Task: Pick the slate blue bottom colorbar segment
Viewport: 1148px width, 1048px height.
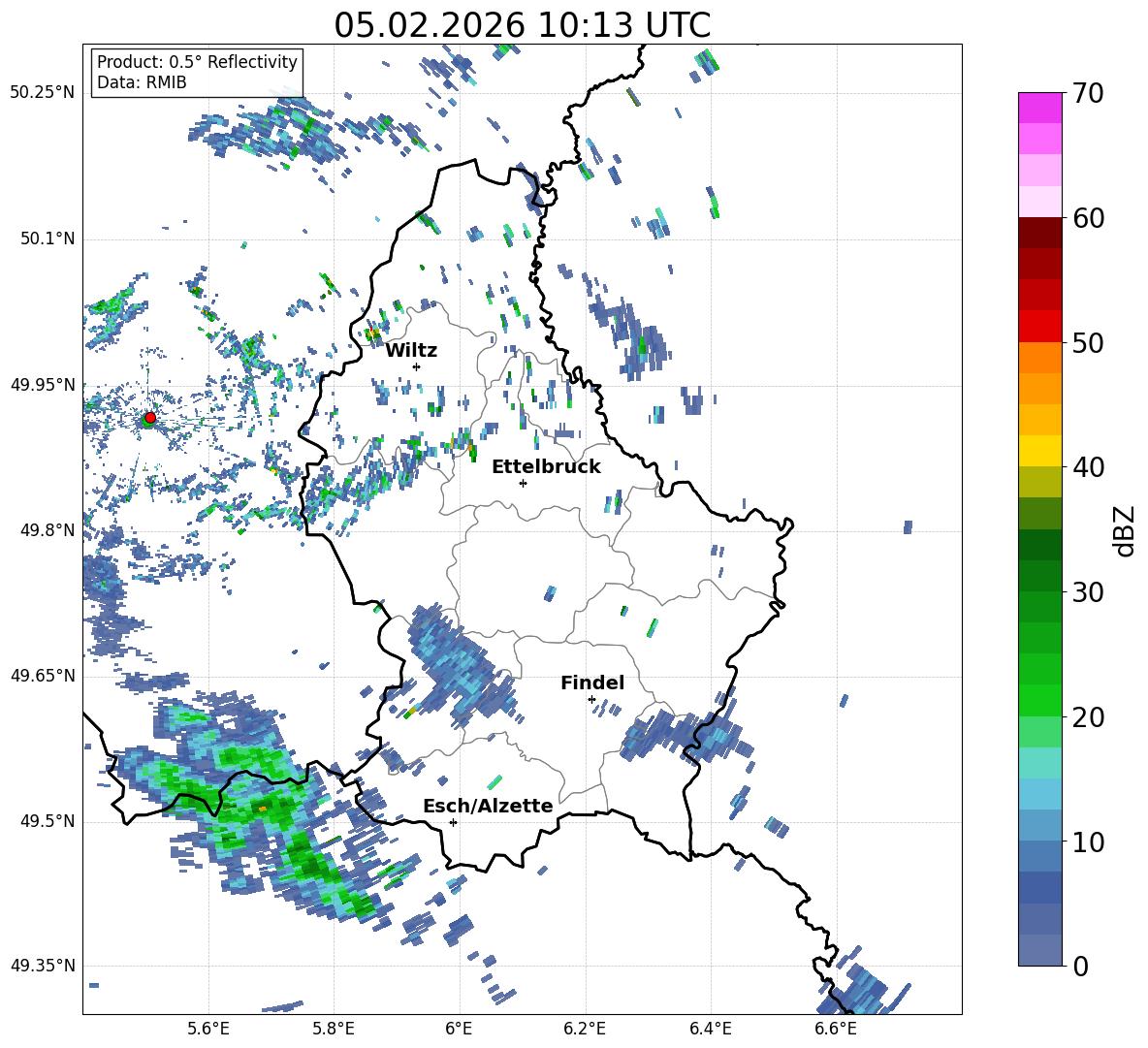Action: pyautogui.click(x=1039, y=950)
